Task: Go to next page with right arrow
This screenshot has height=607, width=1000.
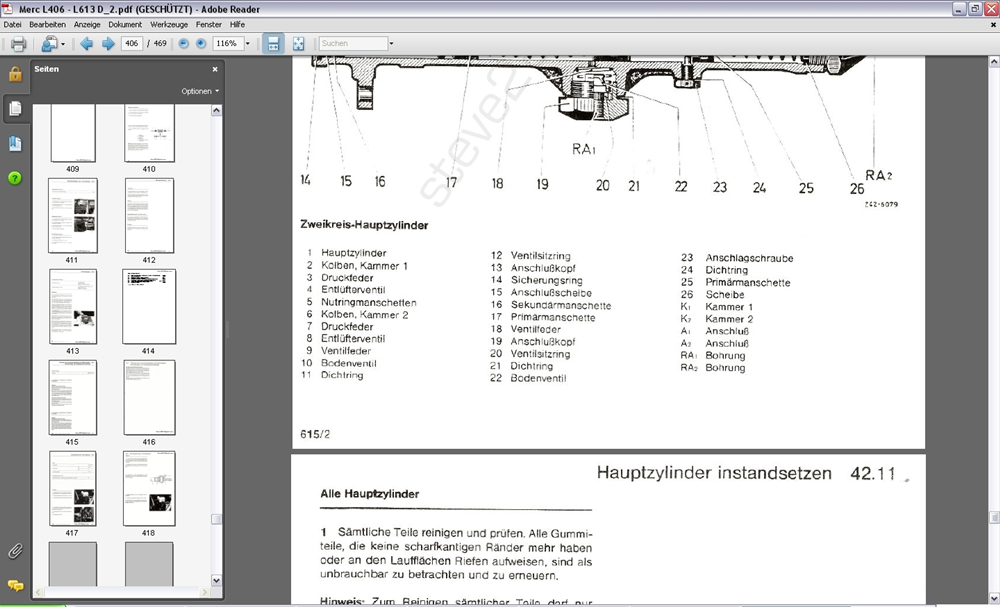Action: [108, 44]
